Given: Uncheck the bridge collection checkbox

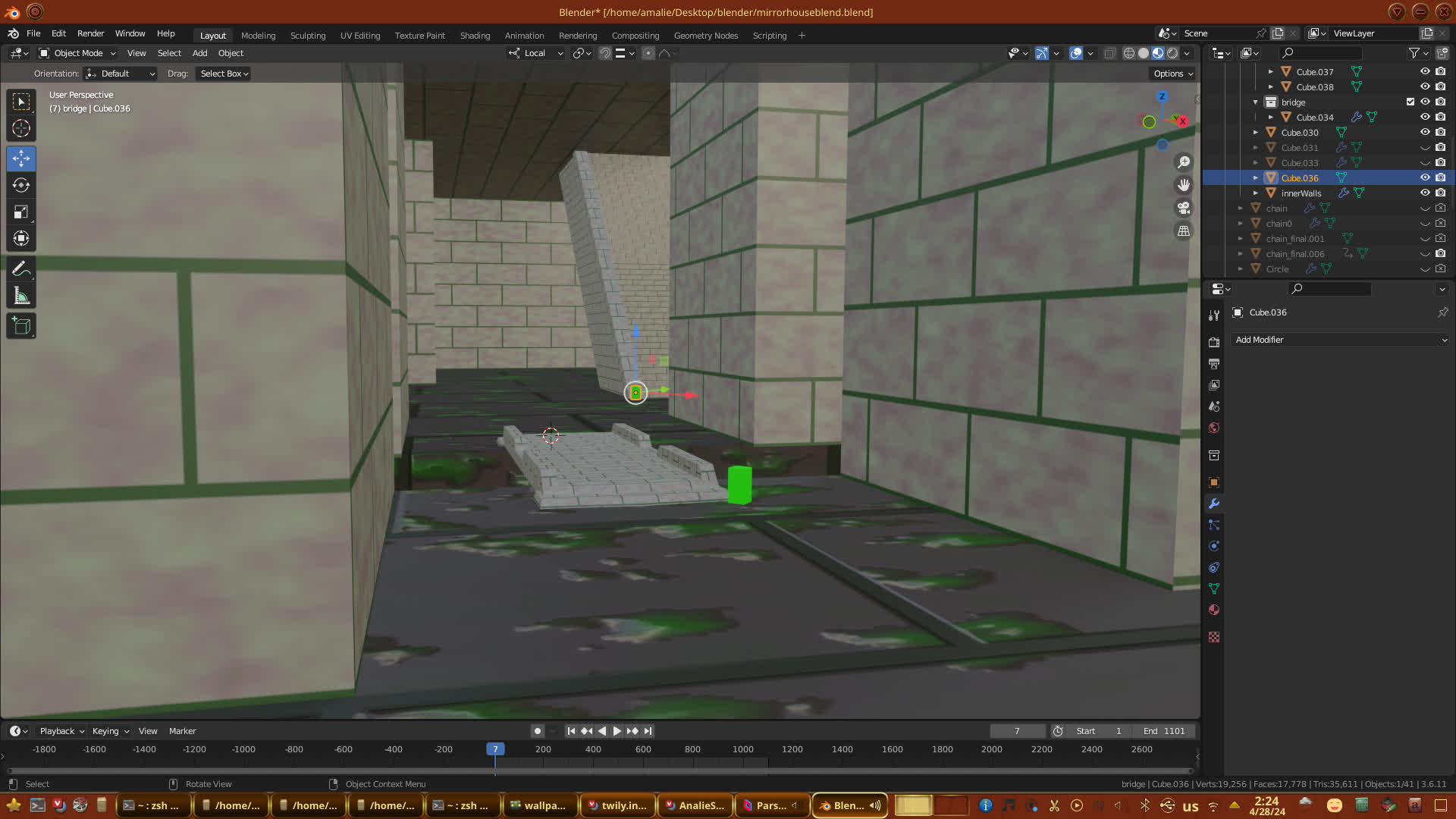Looking at the screenshot, I should (1410, 102).
